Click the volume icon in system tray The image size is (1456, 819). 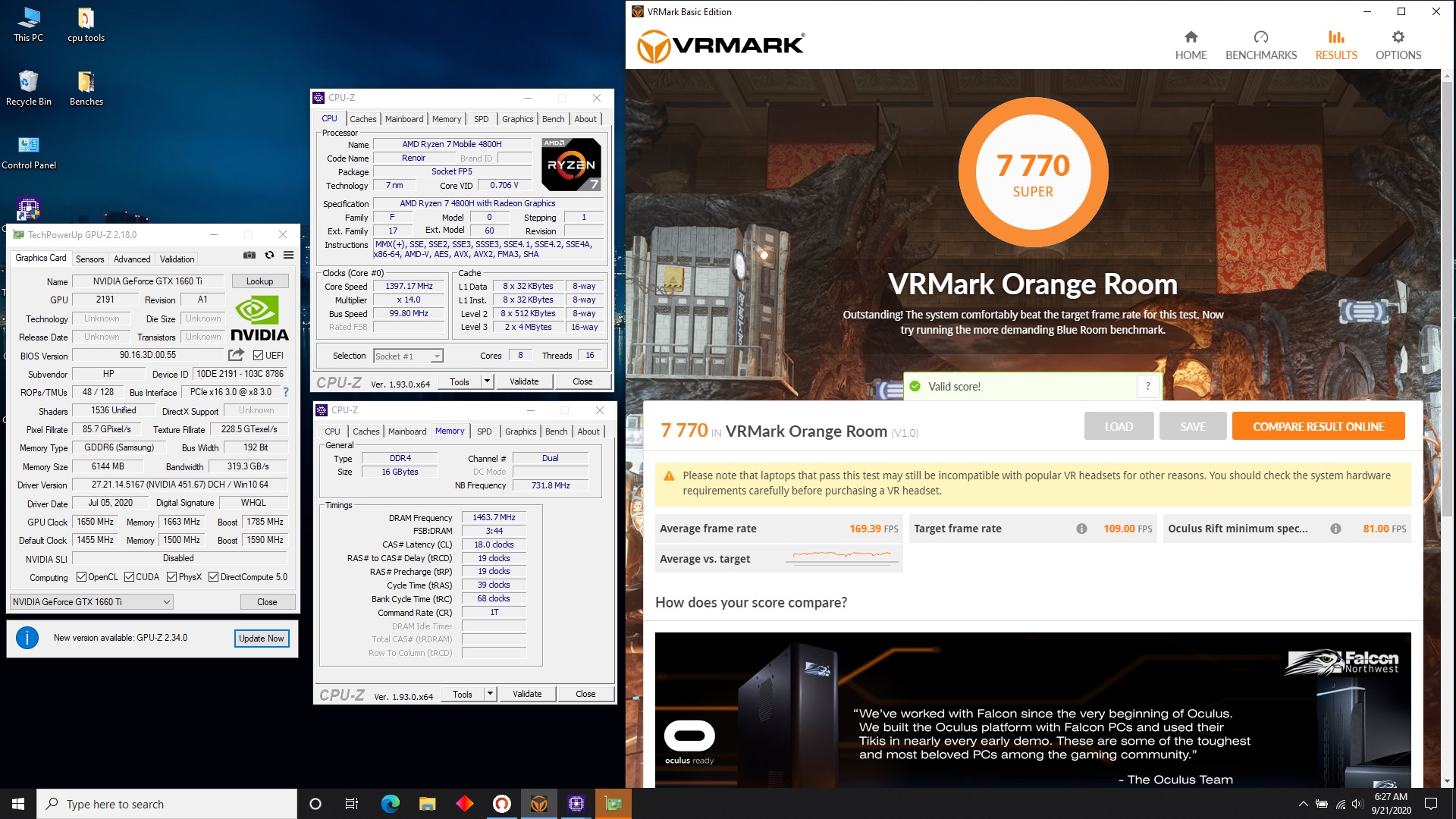(x=1357, y=804)
